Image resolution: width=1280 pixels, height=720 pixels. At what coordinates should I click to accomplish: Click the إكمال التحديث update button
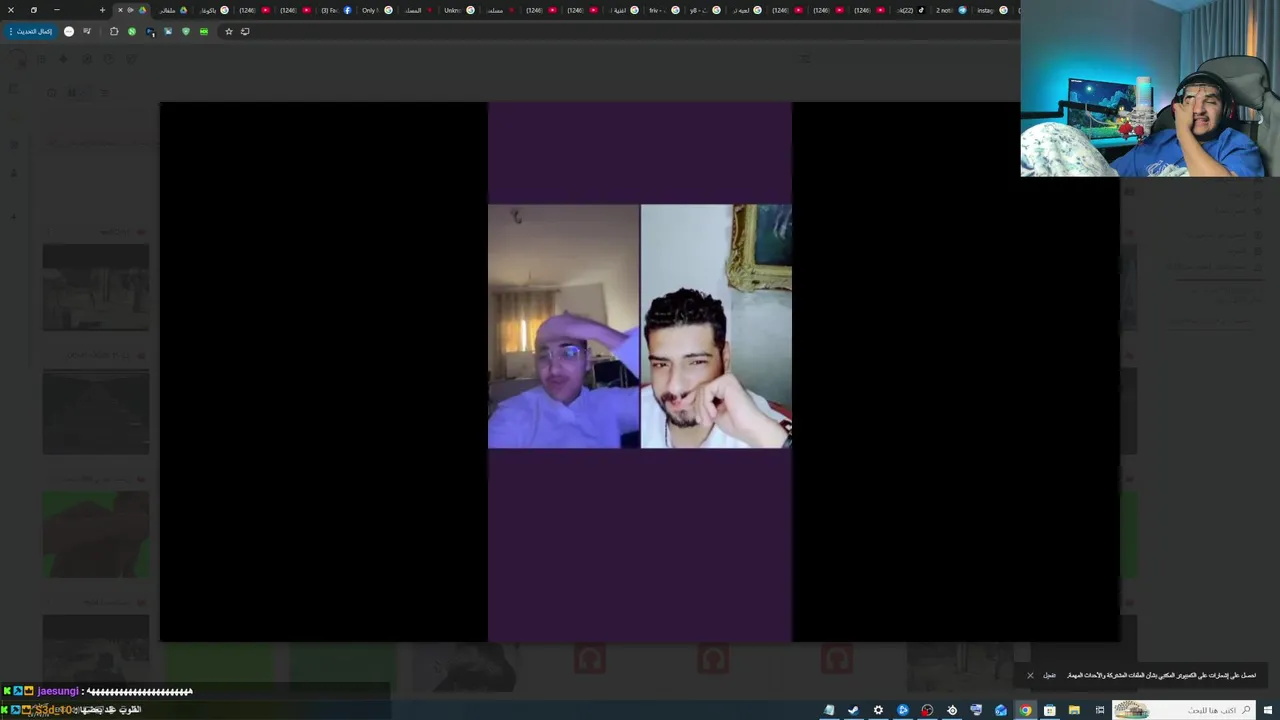tap(31, 31)
